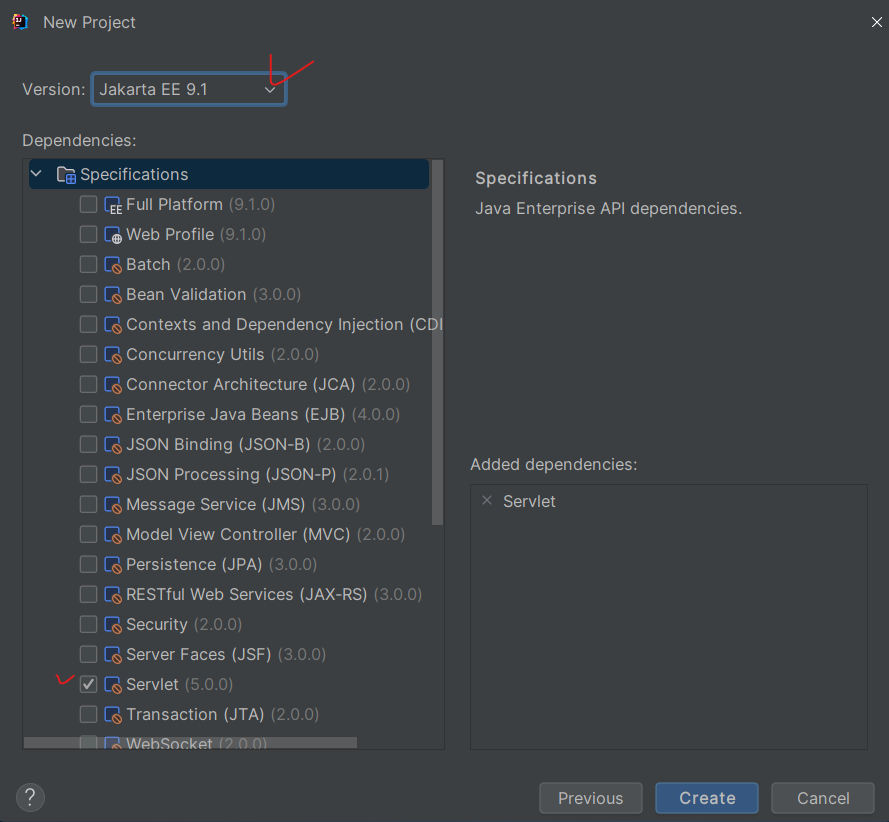Click the Enterprise Java Beans icon
Viewport: 889px width, 822px height.
tap(113, 415)
